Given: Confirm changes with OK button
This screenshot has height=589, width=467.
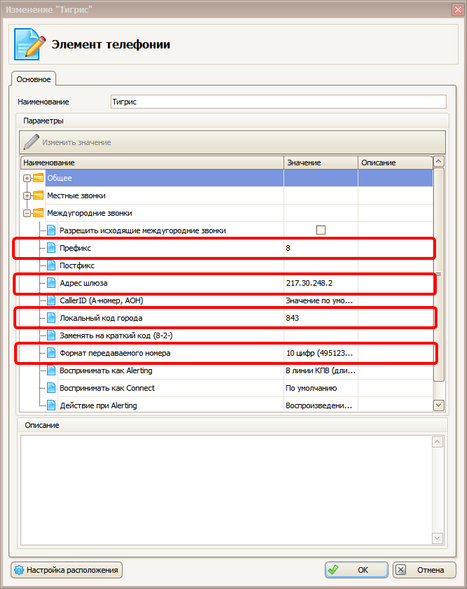Looking at the screenshot, I should tap(357, 570).
